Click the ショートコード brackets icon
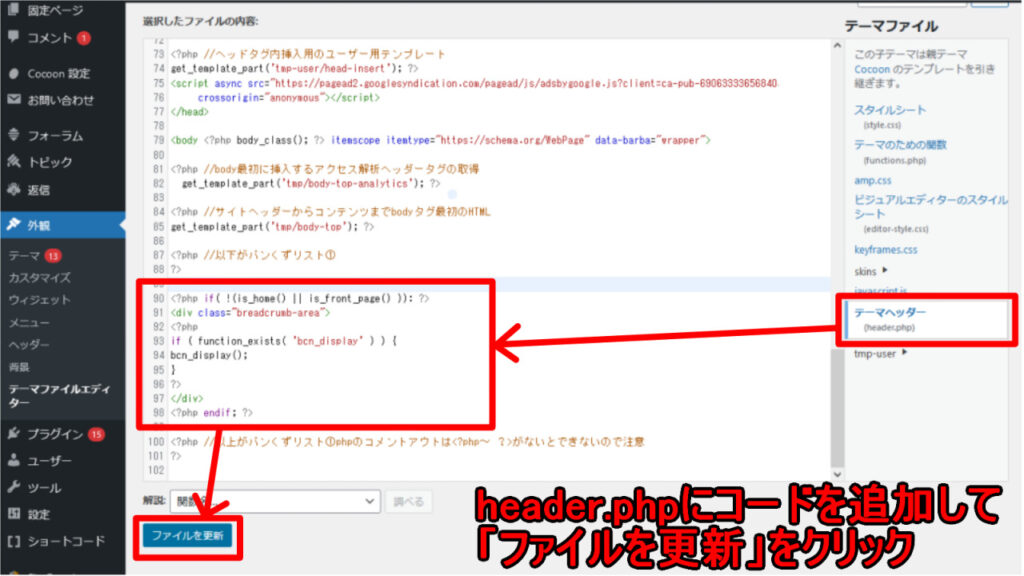This screenshot has height=576, width=1024. click(13, 541)
